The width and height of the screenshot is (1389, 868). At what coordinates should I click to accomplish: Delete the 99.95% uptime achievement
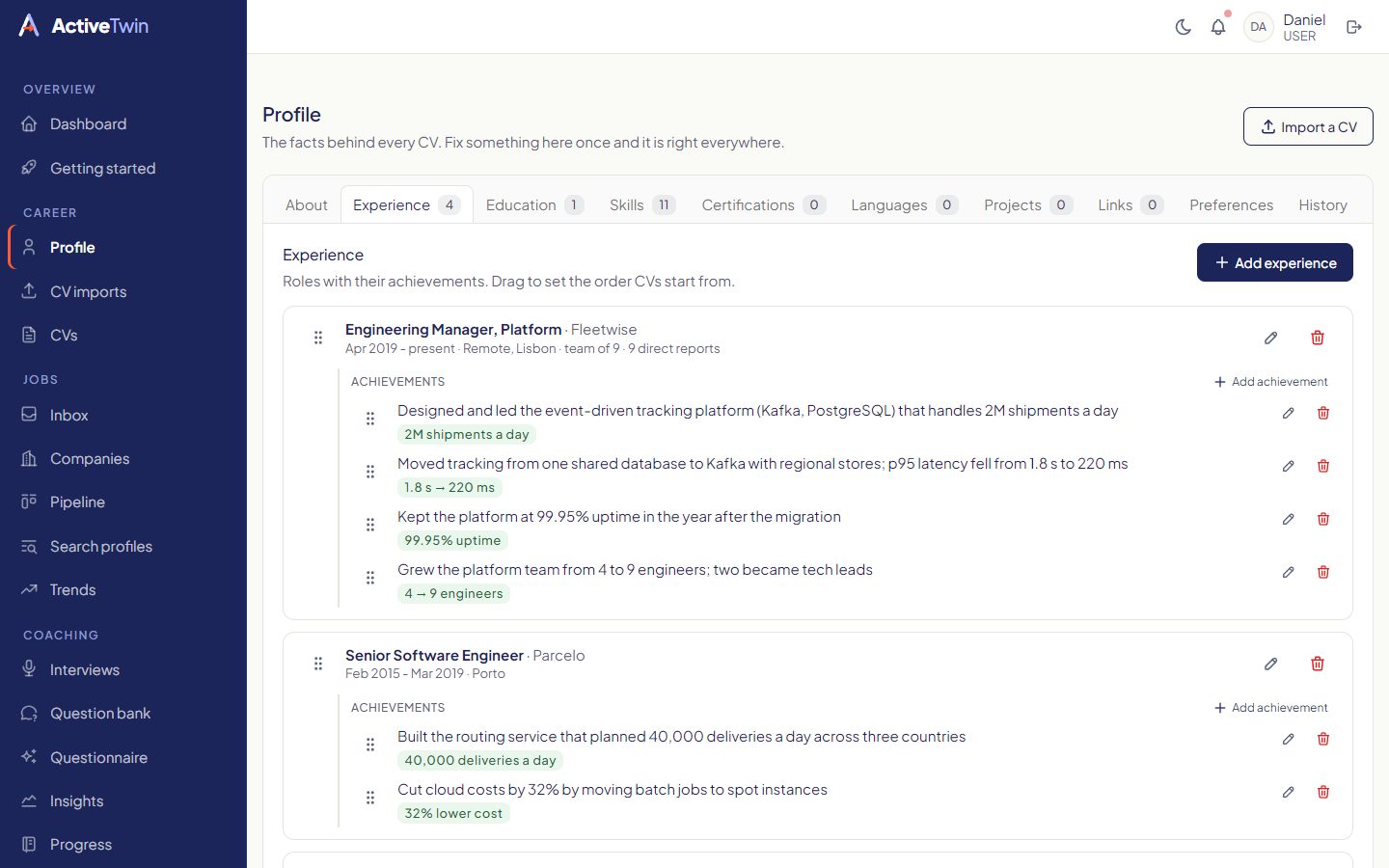click(x=1323, y=519)
